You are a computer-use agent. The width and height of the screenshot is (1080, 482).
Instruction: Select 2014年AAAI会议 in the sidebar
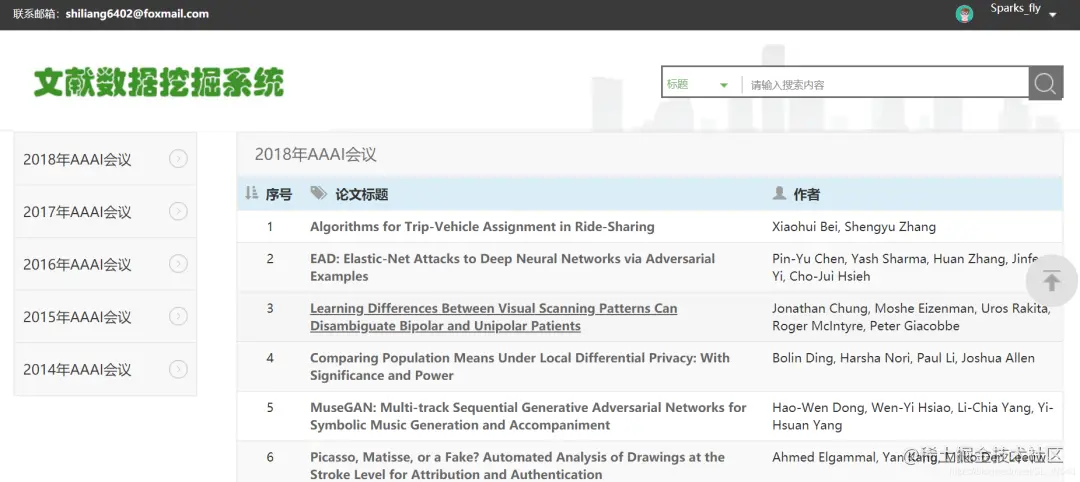click(105, 369)
